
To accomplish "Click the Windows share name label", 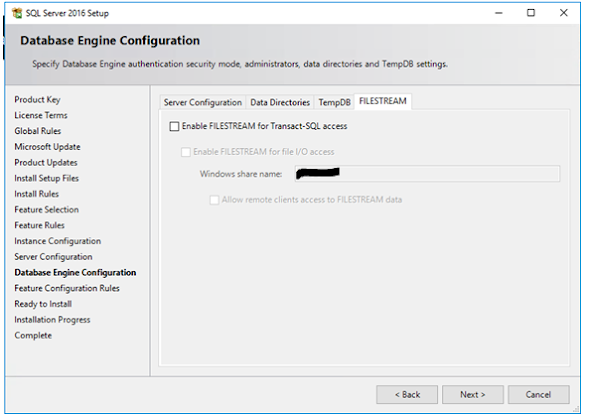I will pyautogui.click(x=241, y=174).
